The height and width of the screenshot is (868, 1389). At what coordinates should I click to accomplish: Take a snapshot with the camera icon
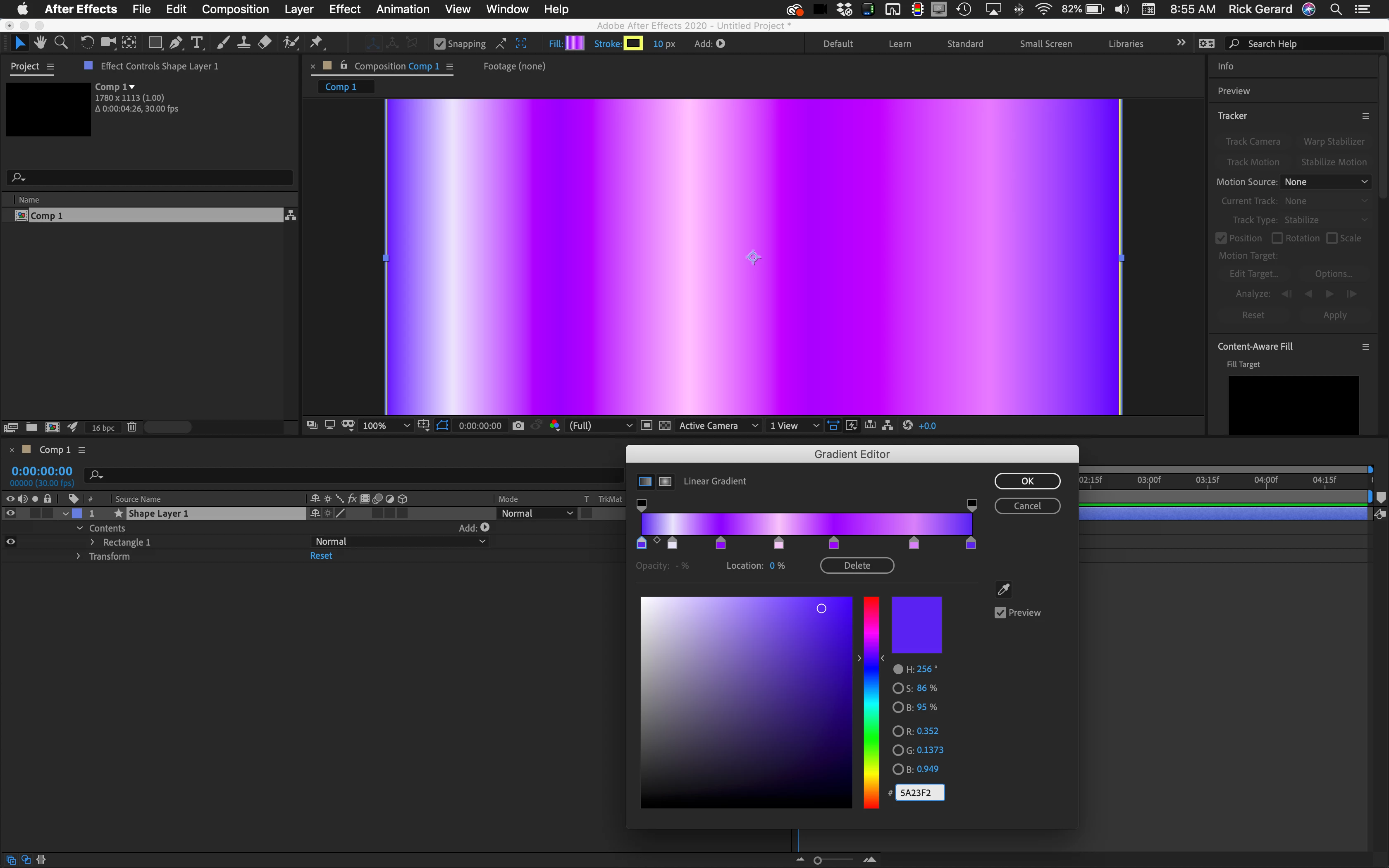(518, 425)
